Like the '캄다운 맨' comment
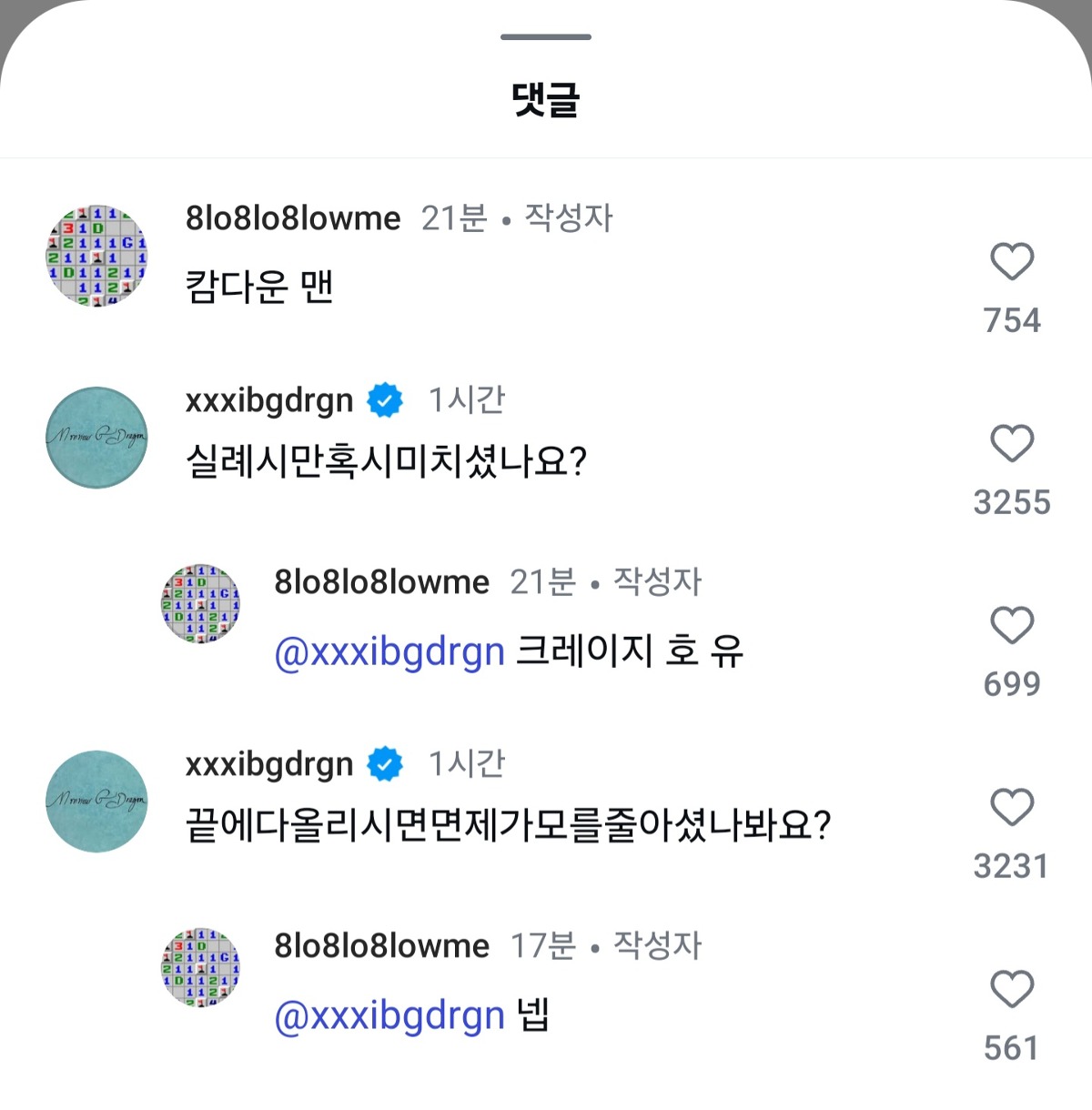 (1012, 262)
